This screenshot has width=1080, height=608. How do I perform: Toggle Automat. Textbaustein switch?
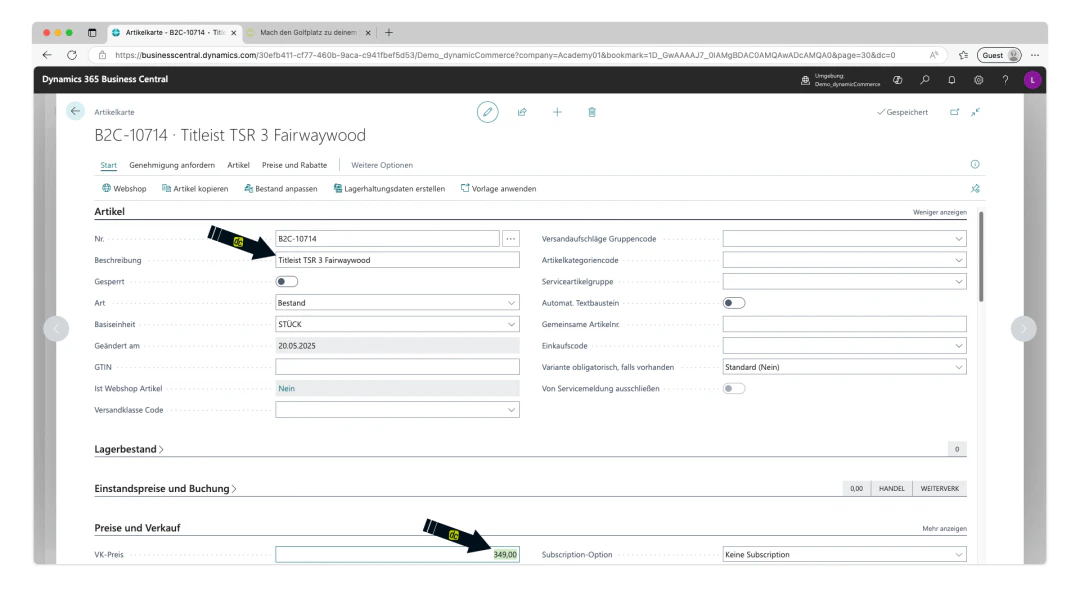(734, 303)
